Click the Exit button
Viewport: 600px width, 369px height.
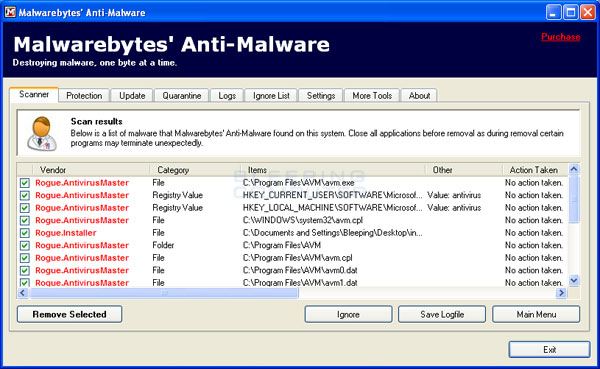tap(549, 349)
